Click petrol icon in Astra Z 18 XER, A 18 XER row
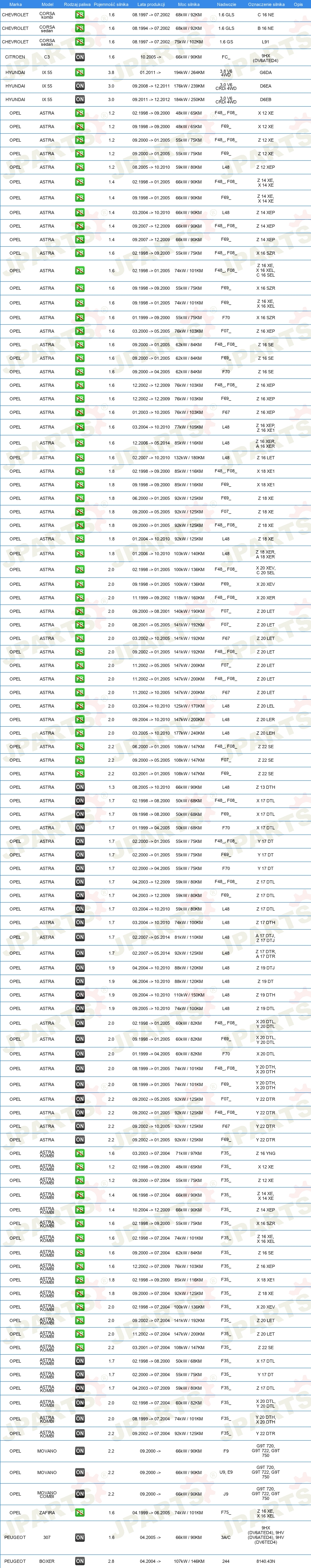 point(80,554)
